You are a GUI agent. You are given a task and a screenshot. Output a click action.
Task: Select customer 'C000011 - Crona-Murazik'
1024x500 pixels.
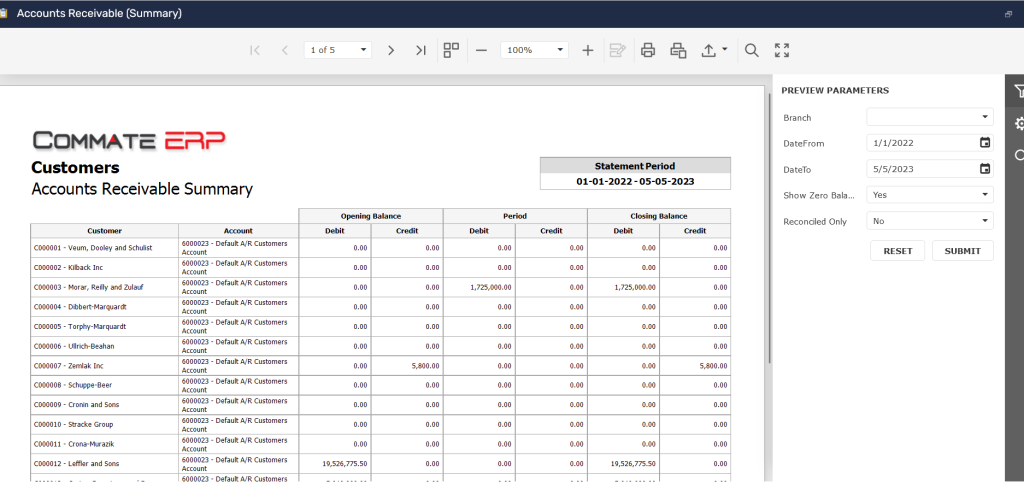tap(75, 444)
